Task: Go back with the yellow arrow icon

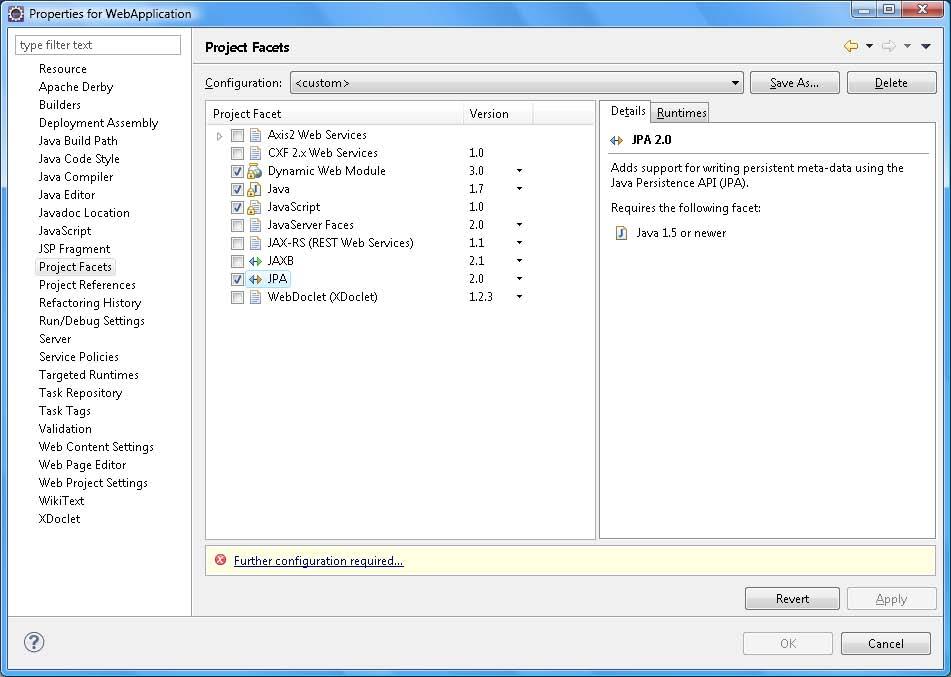Action: 851,46
